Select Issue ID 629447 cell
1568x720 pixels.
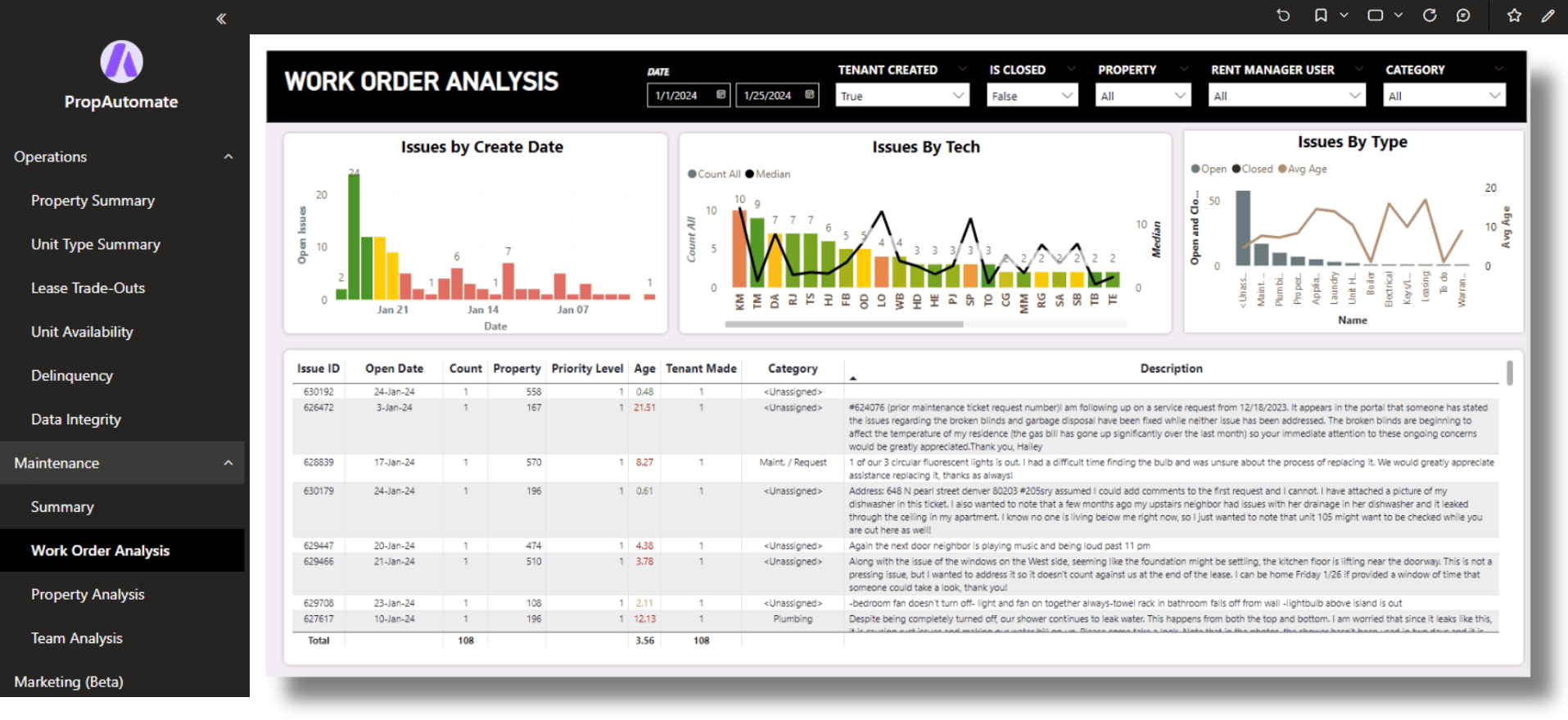click(319, 546)
